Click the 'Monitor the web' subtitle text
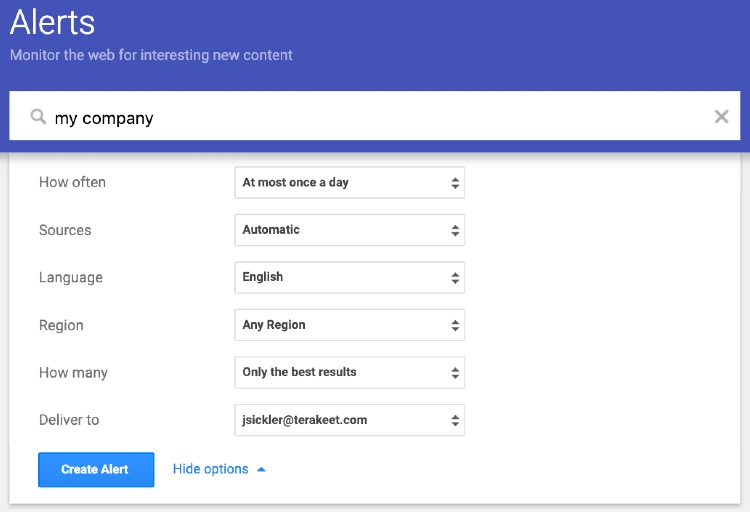This screenshot has height=512, width=750. tap(151, 55)
